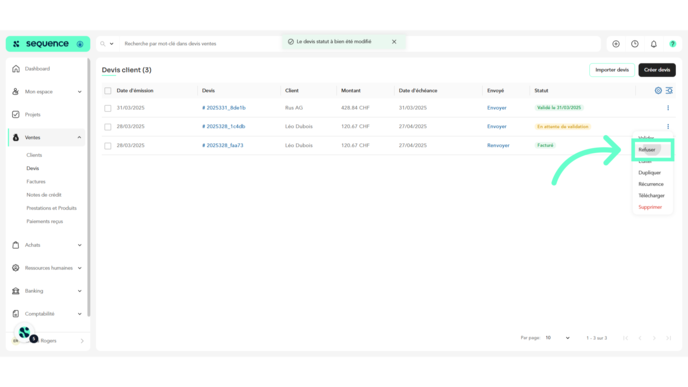Tick the checkbox for quote 2025331_8de1b
The height and width of the screenshot is (387, 688).
tap(108, 108)
